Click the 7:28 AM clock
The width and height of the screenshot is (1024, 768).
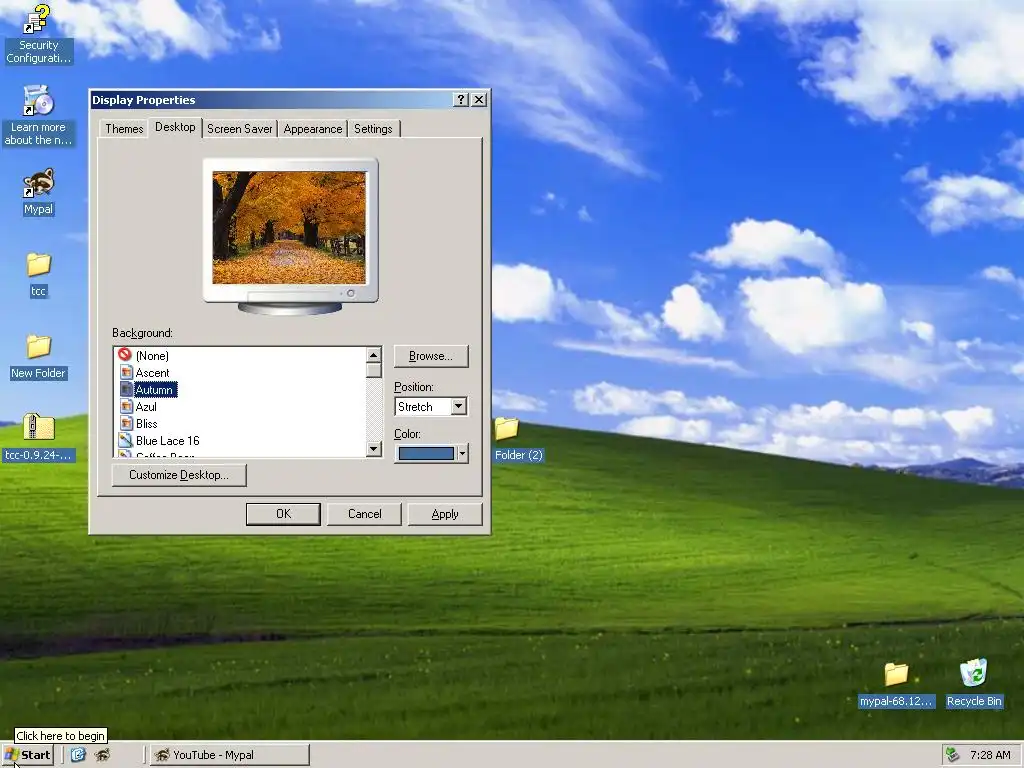pos(990,755)
